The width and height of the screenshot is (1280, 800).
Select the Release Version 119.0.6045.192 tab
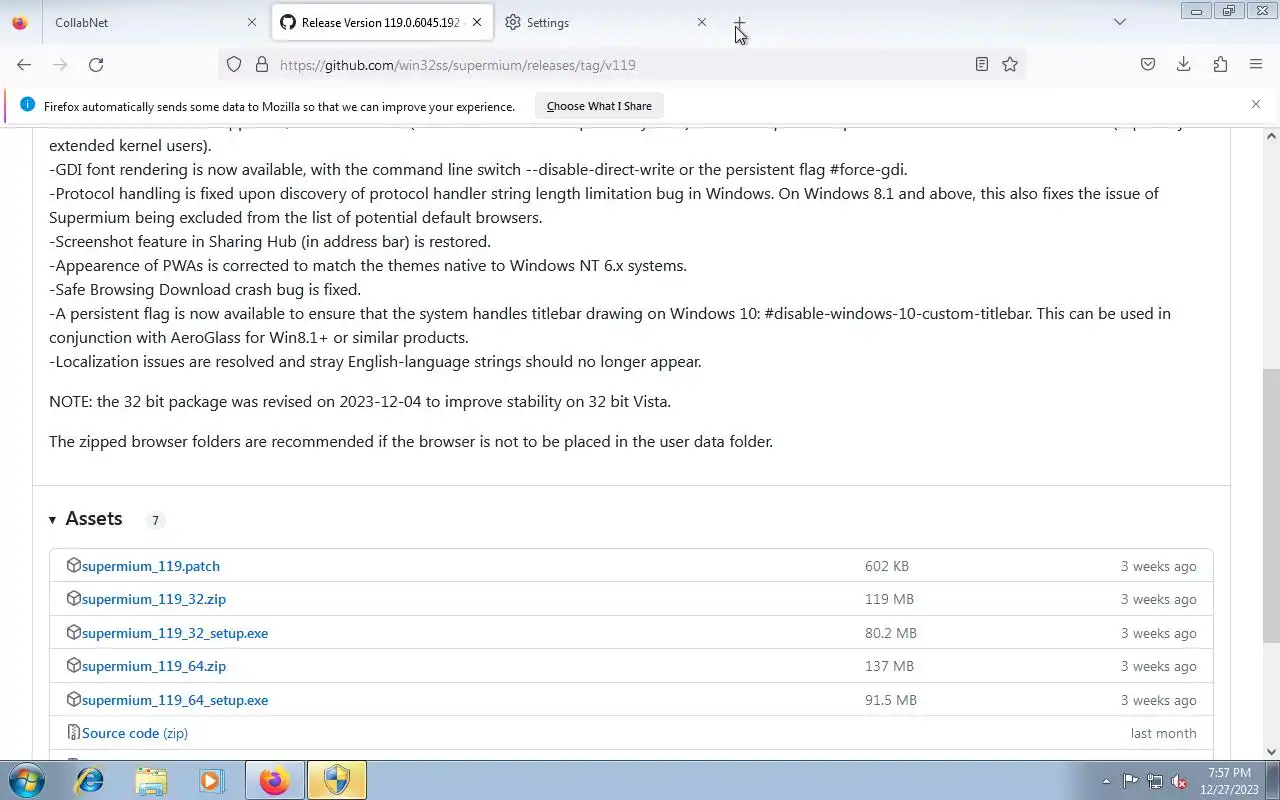381,22
